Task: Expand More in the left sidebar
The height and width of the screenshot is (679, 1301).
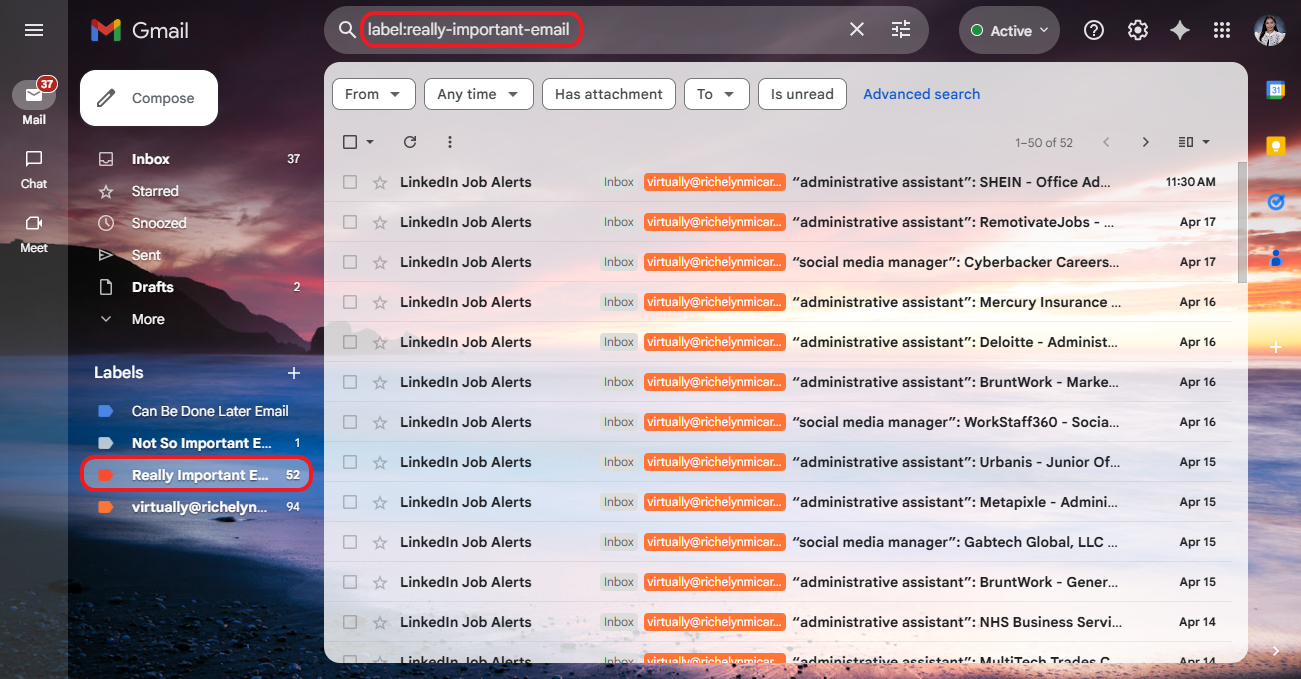Action: point(148,319)
